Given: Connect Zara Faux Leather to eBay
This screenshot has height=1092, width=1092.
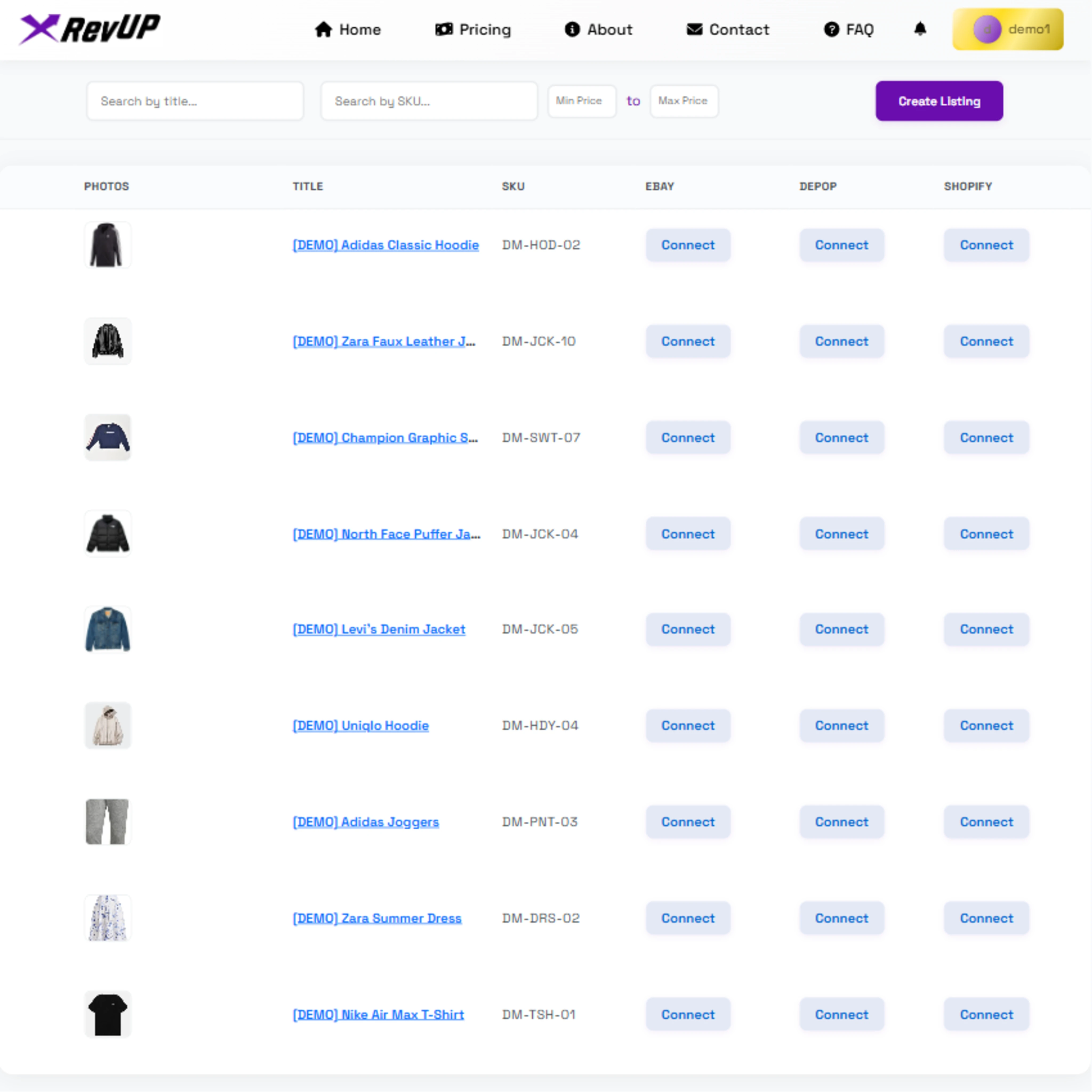Looking at the screenshot, I should point(688,342).
